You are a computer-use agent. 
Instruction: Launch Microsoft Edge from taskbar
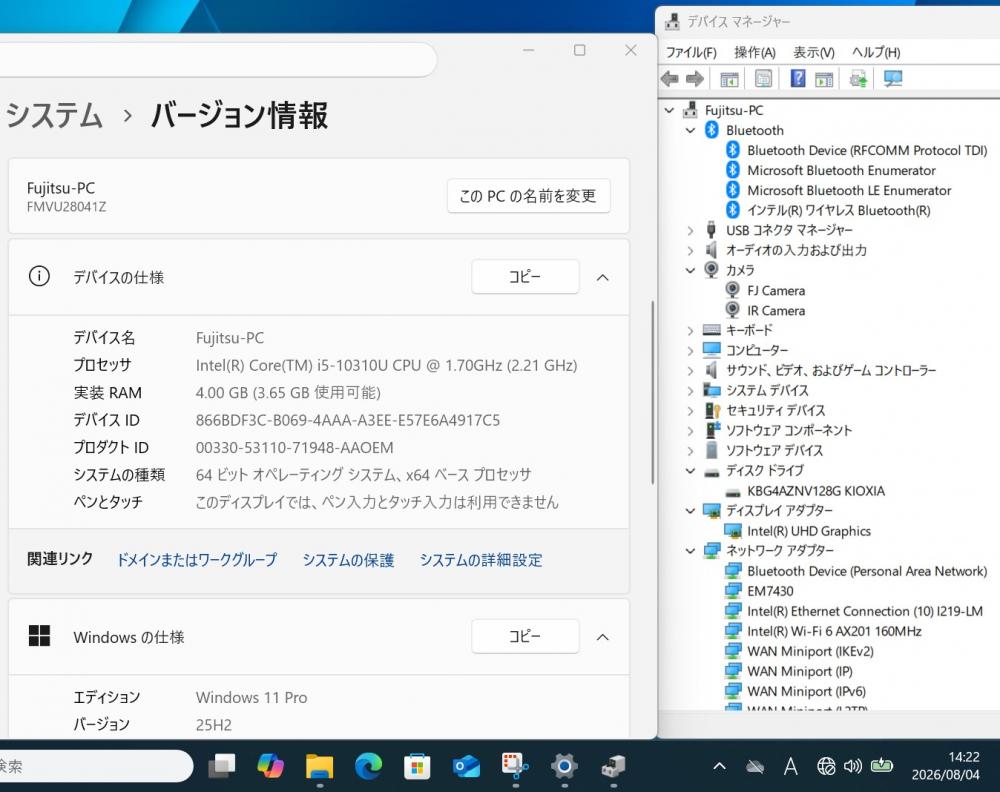(x=369, y=765)
